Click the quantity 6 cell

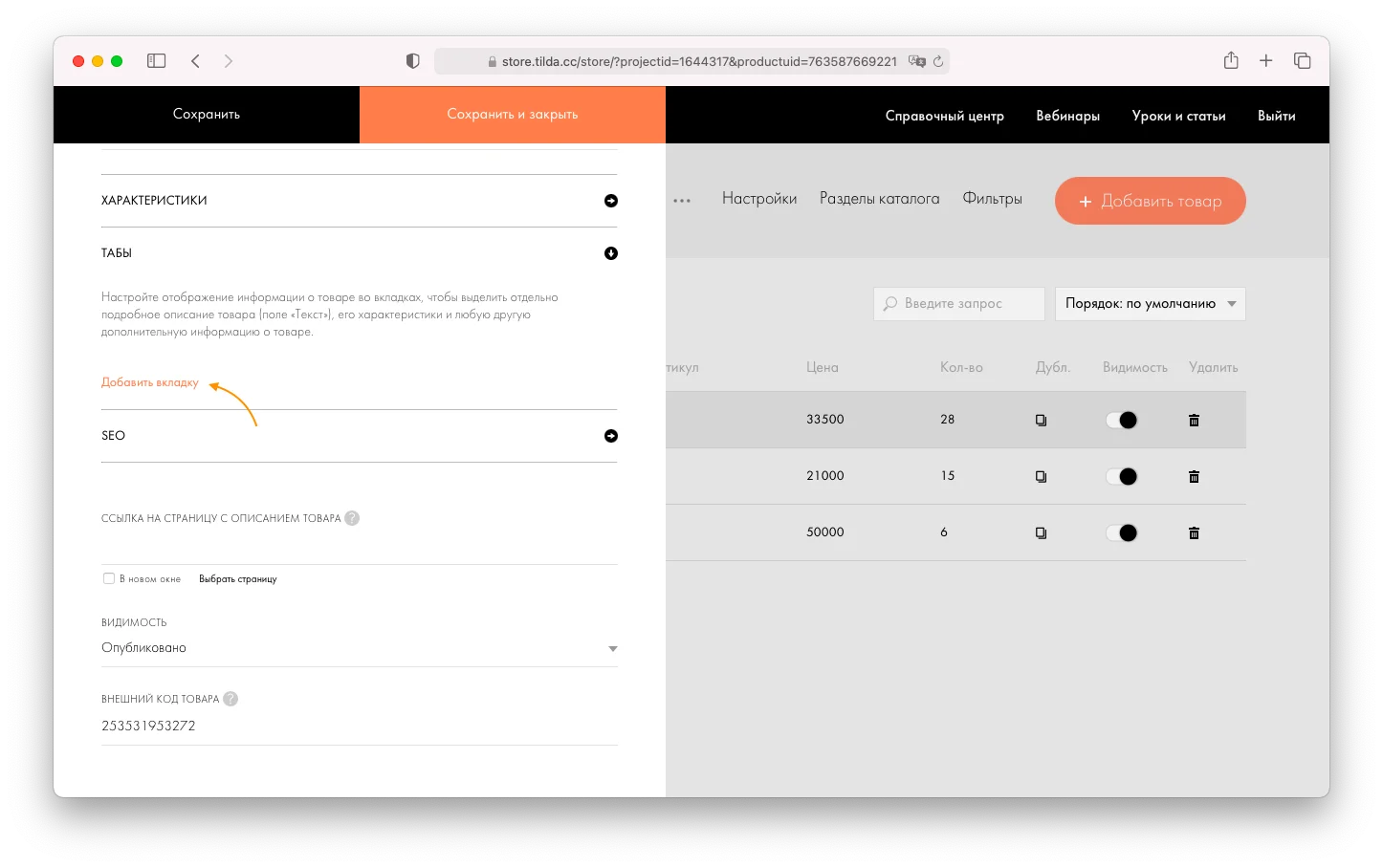pyautogui.click(x=944, y=532)
